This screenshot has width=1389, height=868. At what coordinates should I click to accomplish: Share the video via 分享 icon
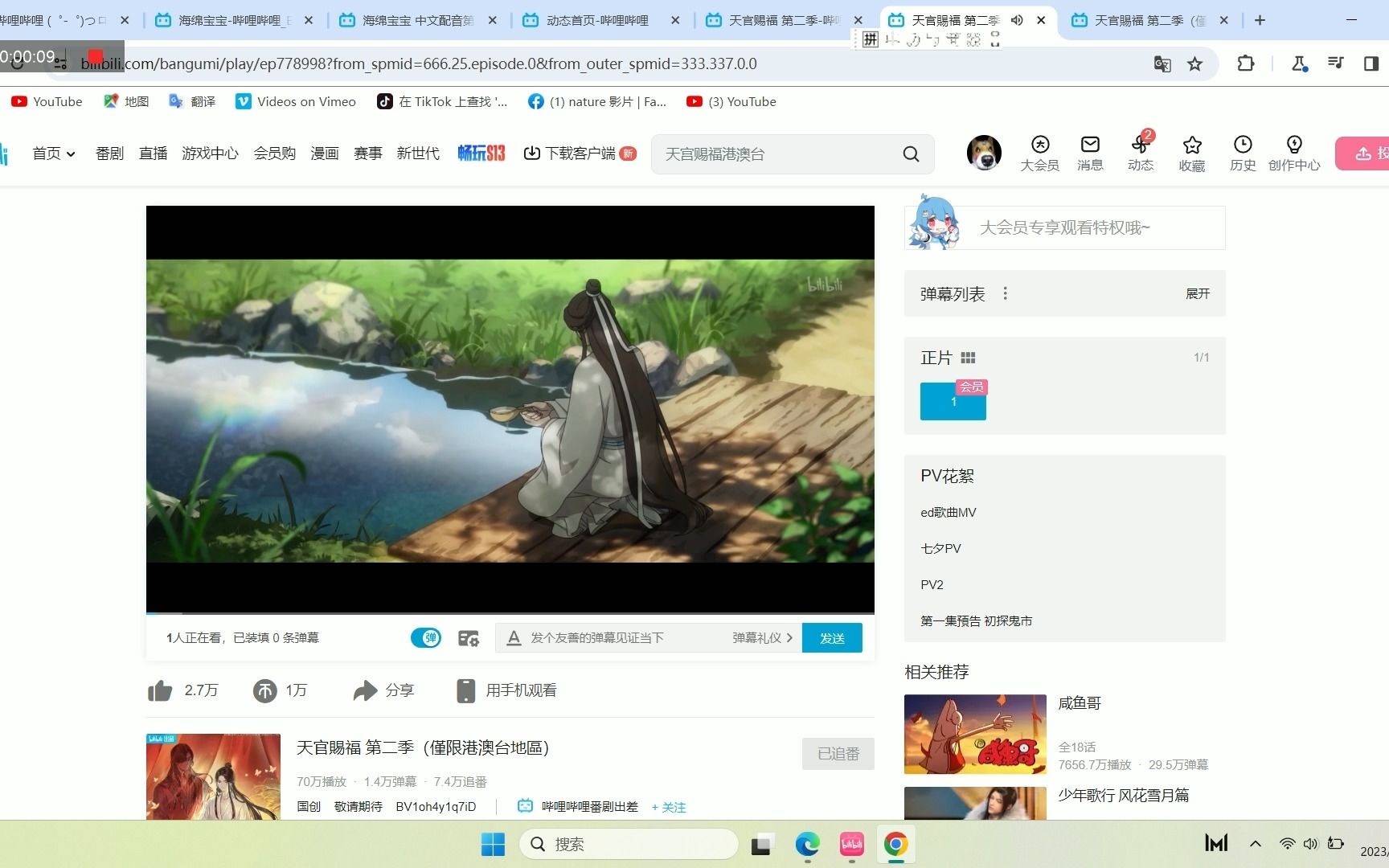tap(365, 690)
